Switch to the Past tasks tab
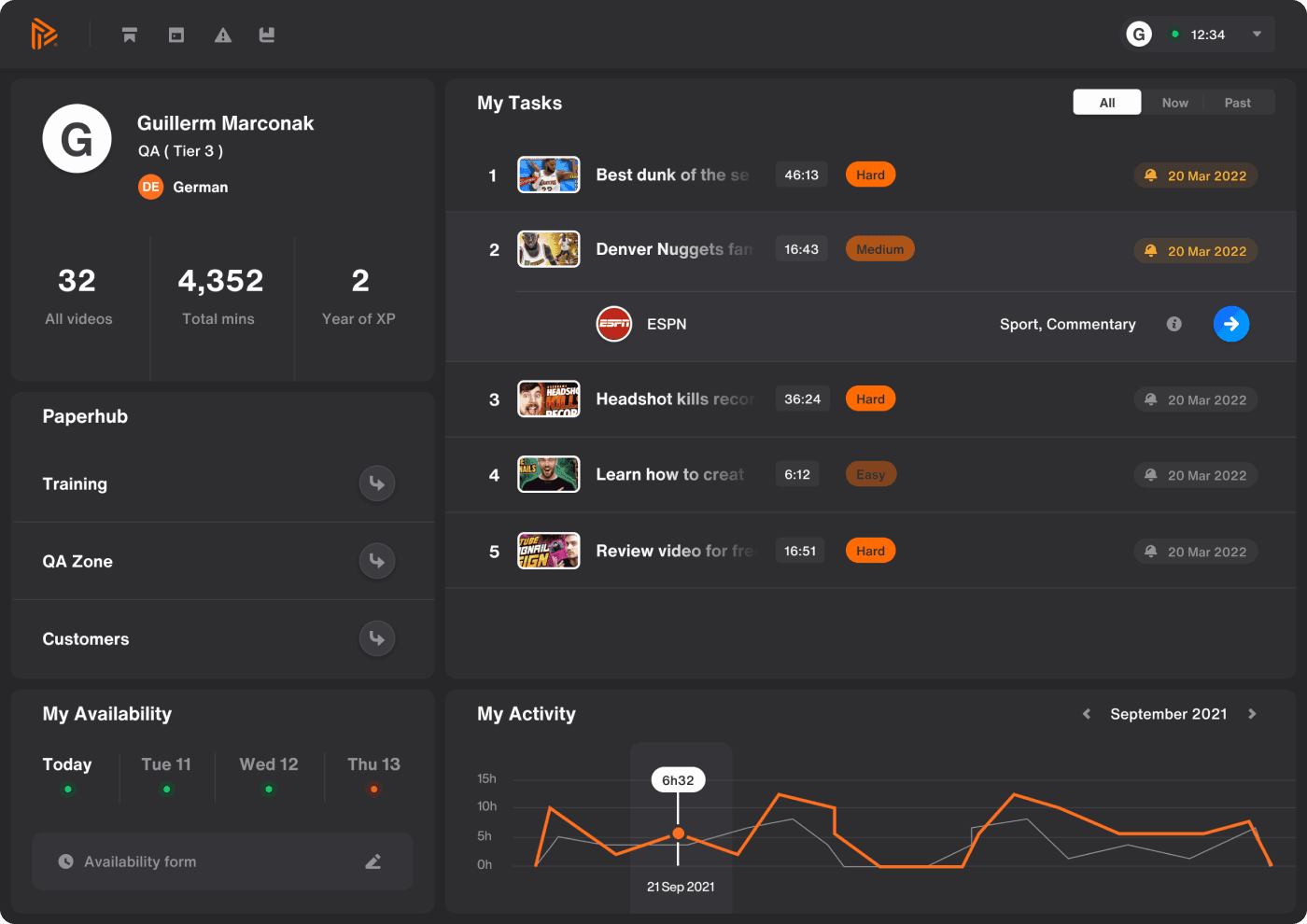 click(x=1238, y=103)
